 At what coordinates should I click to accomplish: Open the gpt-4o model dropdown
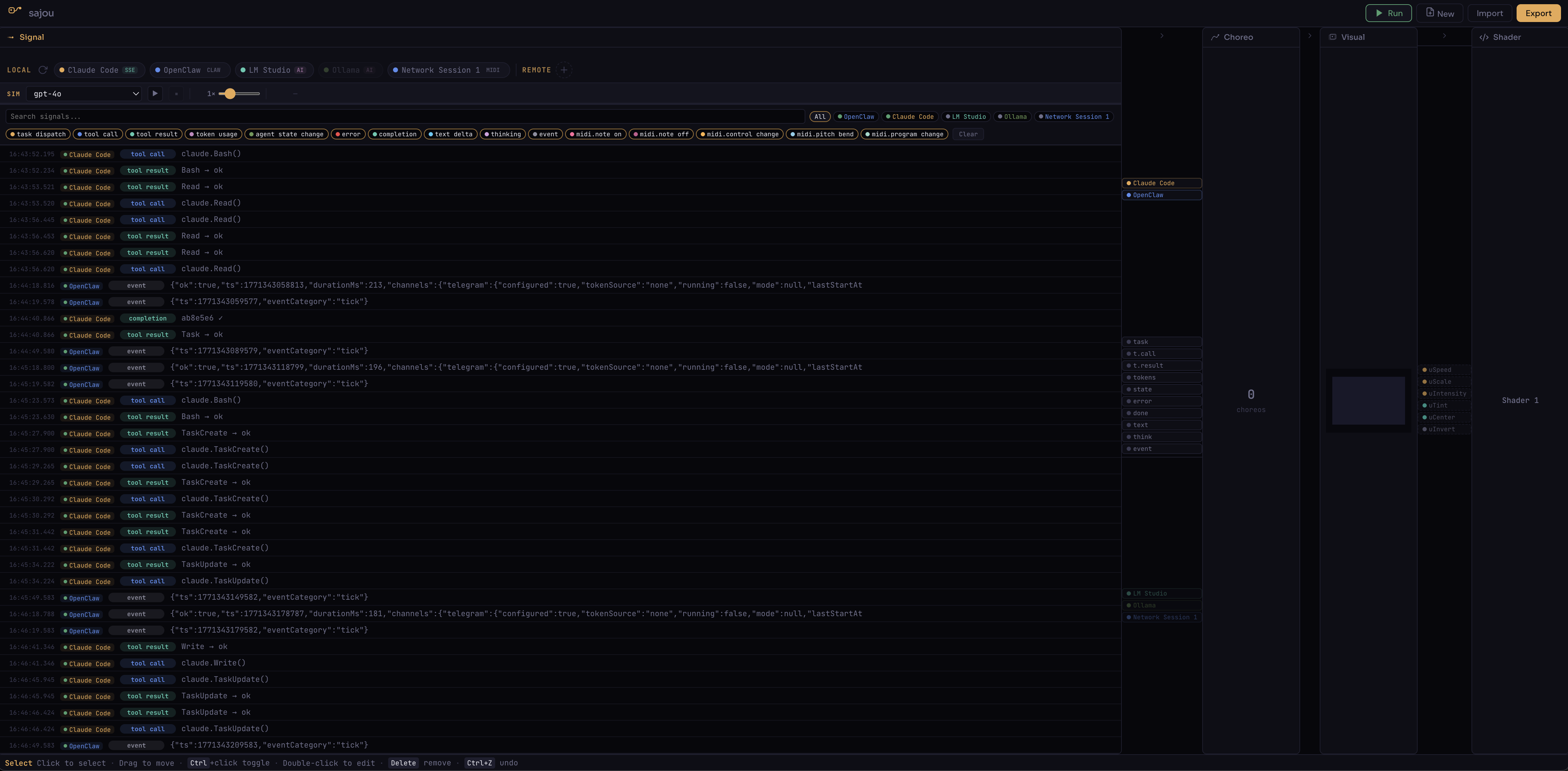84,94
